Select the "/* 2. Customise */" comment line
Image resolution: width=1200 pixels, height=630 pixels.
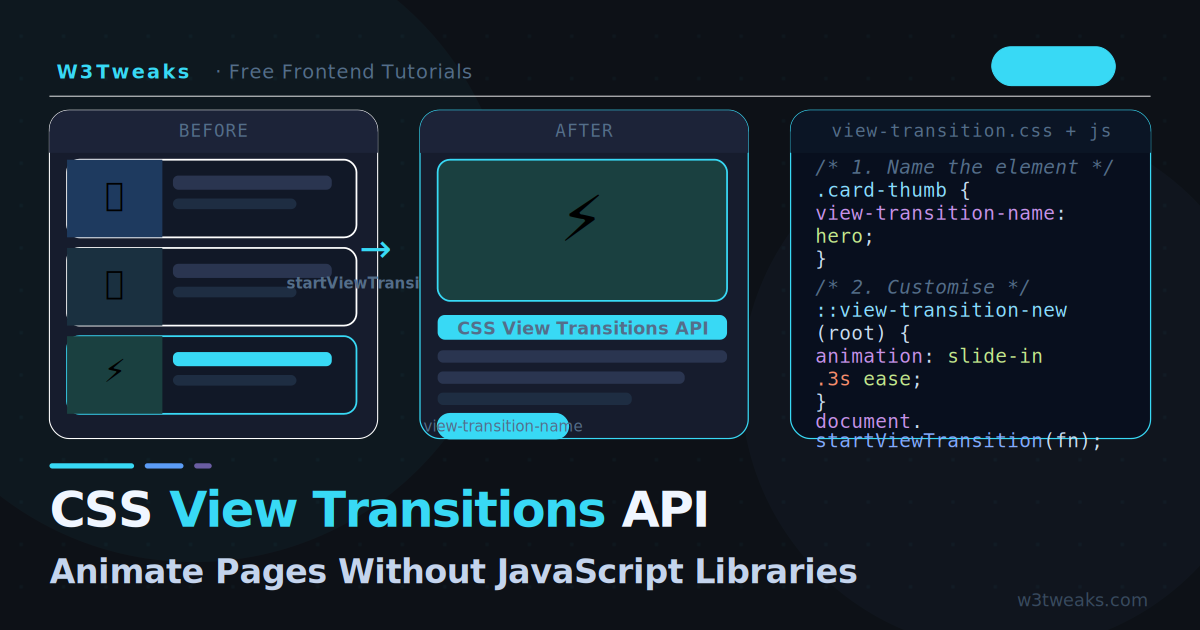922,287
